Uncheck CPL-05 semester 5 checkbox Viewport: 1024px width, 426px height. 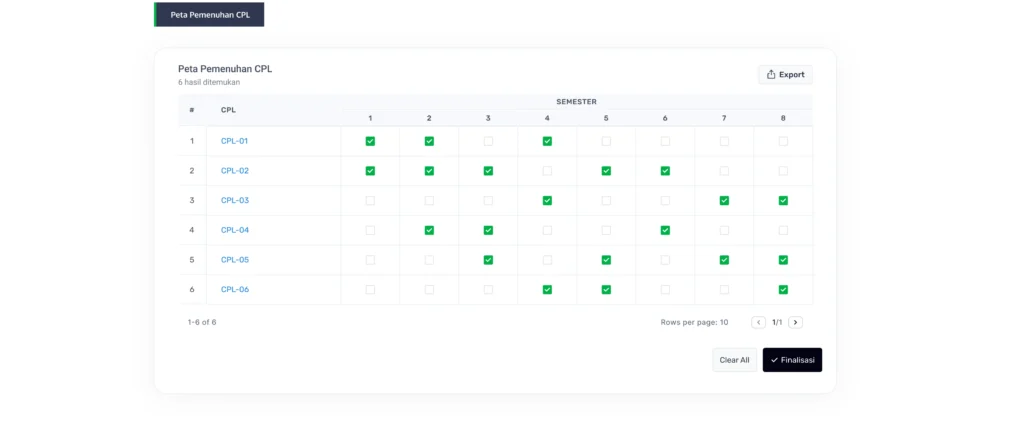click(606, 260)
